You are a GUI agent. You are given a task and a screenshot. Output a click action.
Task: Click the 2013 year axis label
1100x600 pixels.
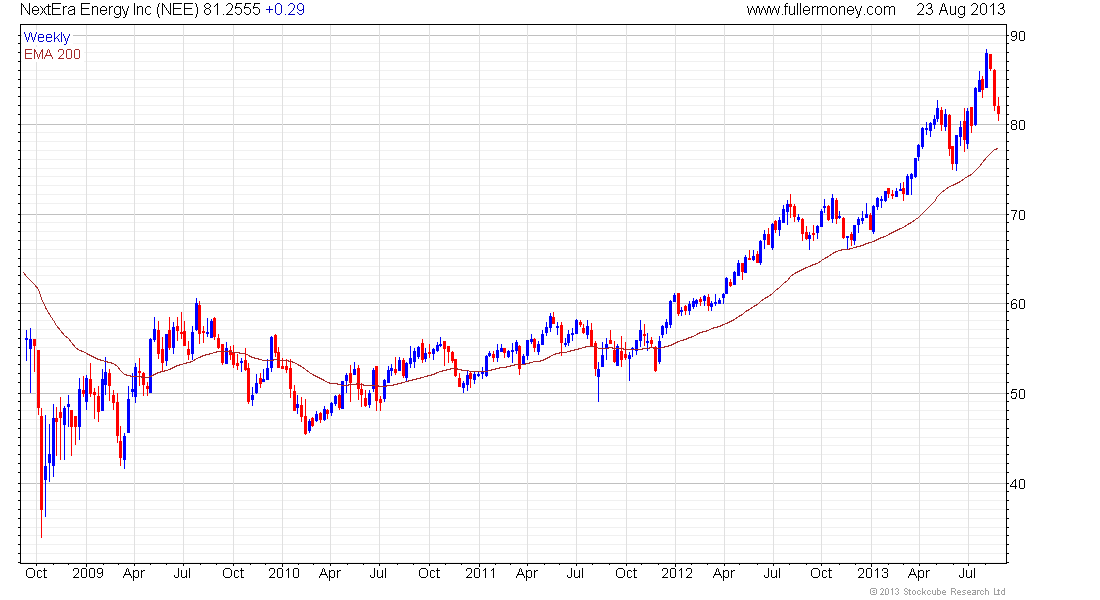coord(873,573)
